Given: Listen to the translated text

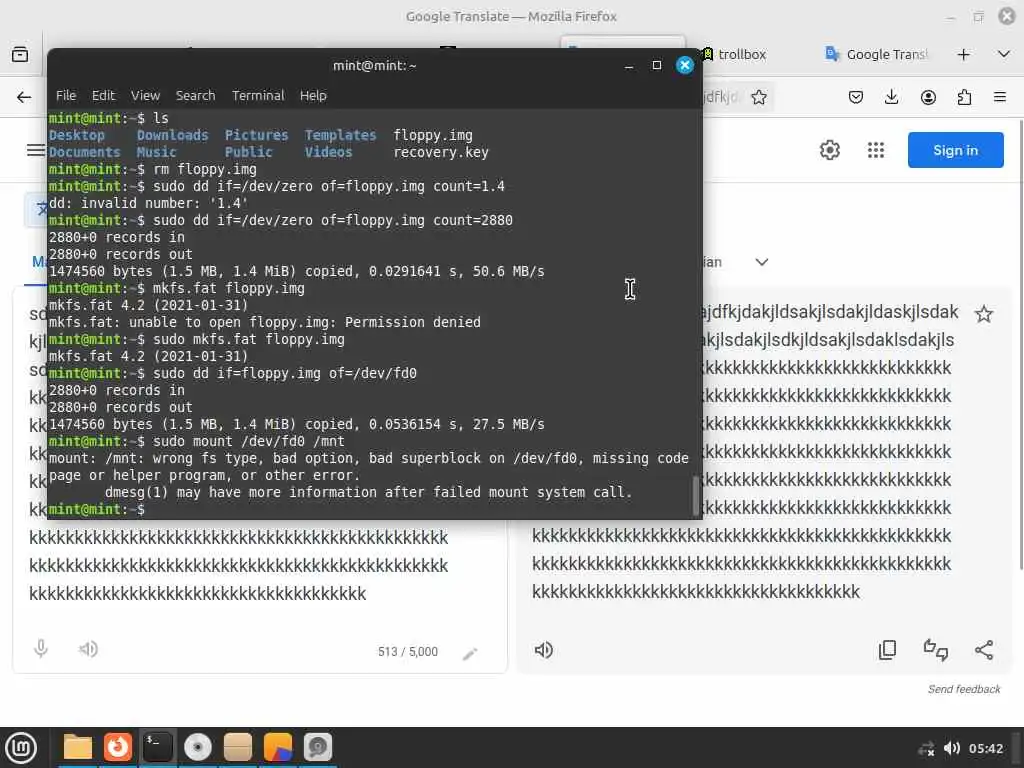Looking at the screenshot, I should (543, 650).
